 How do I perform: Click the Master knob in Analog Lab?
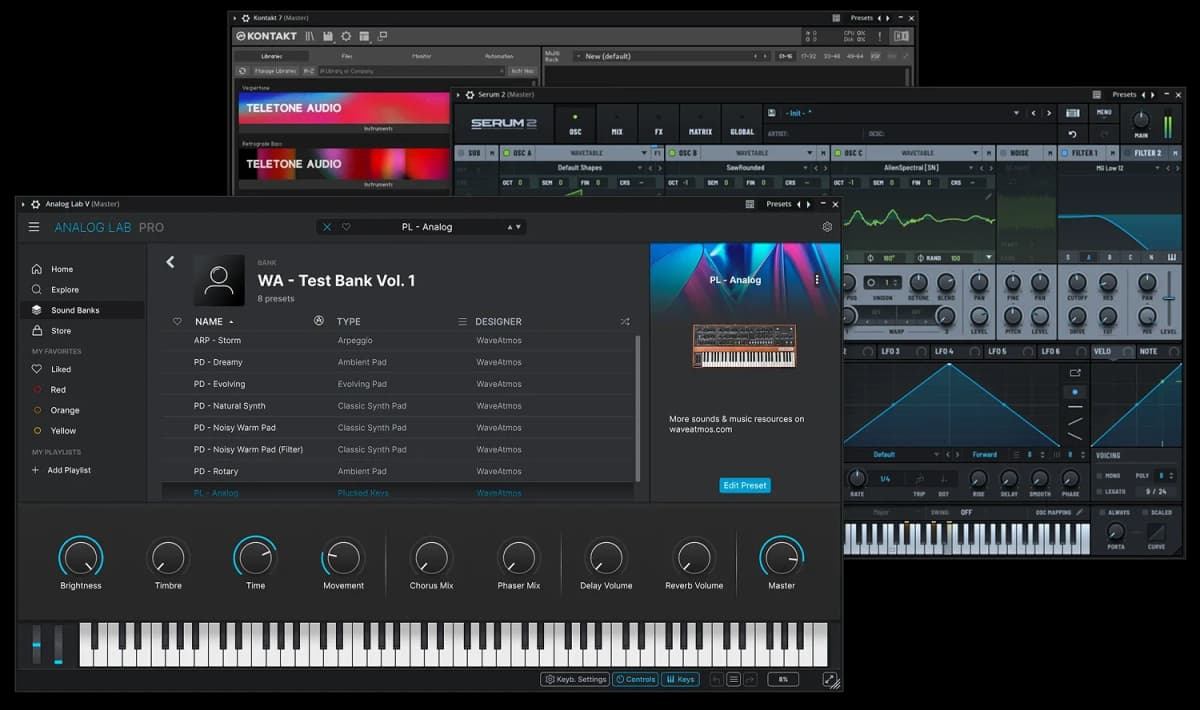coord(781,557)
